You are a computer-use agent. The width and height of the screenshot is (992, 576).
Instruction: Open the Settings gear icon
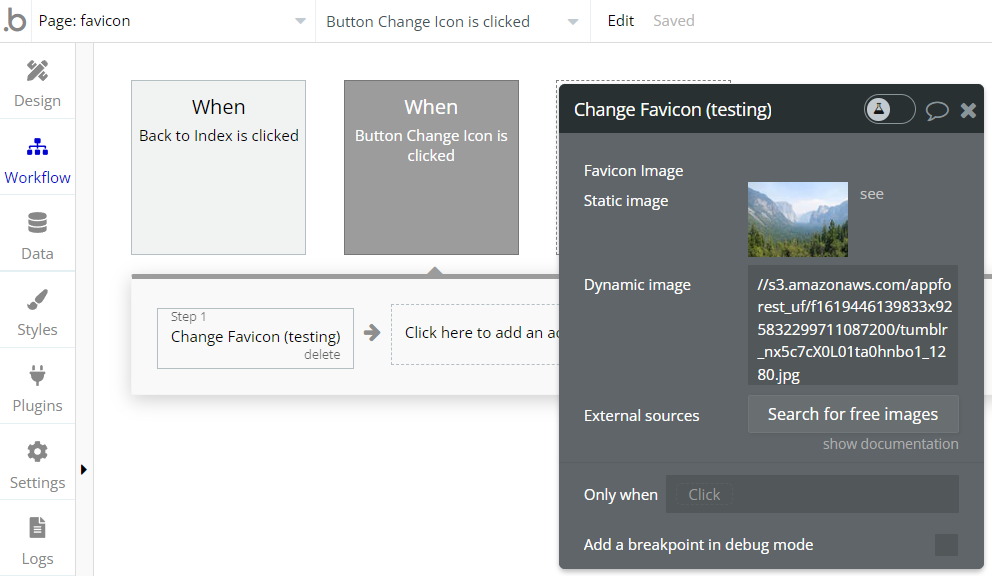pos(37,452)
